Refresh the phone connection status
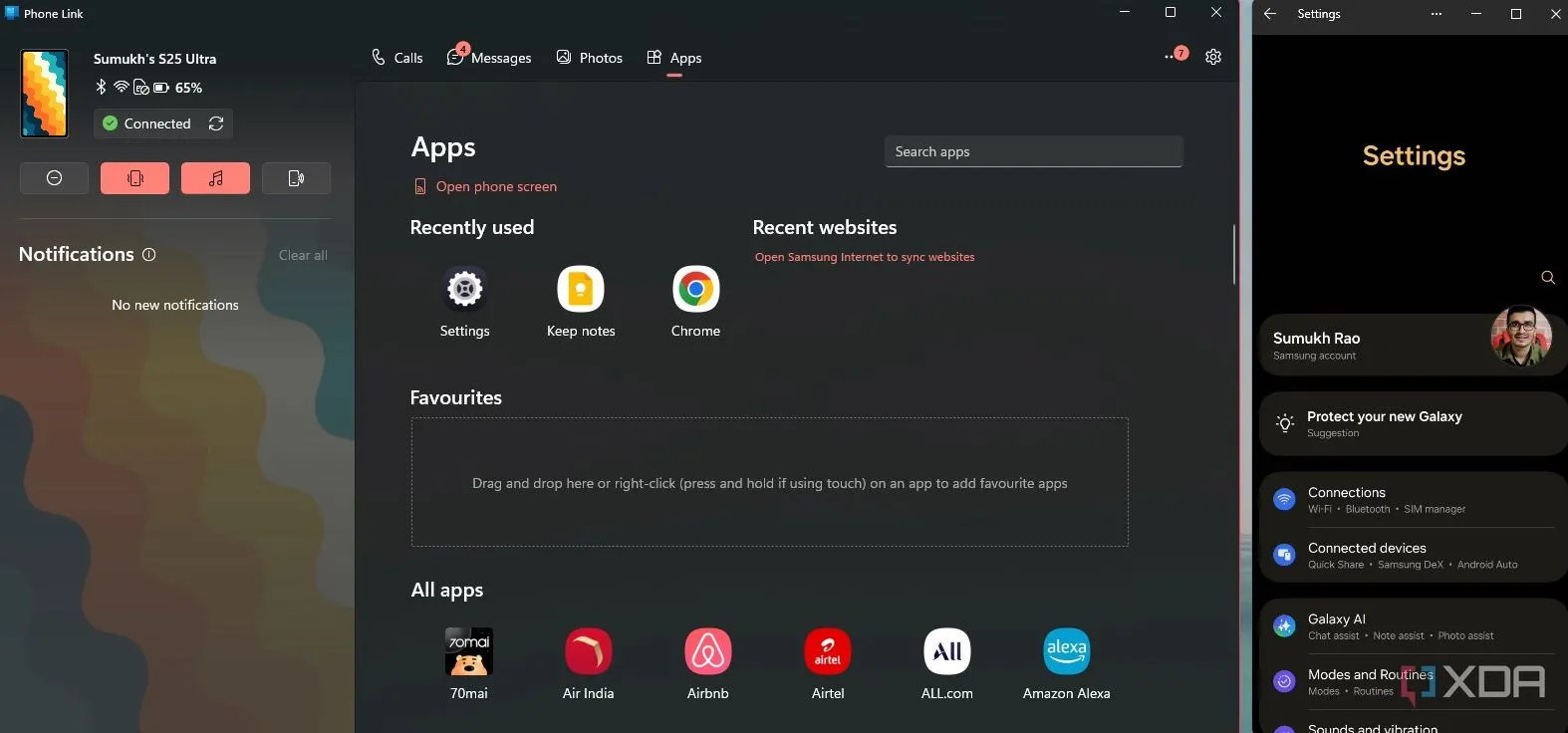Image resolution: width=1568 pixels, height=733 pixels. point(216,123)
